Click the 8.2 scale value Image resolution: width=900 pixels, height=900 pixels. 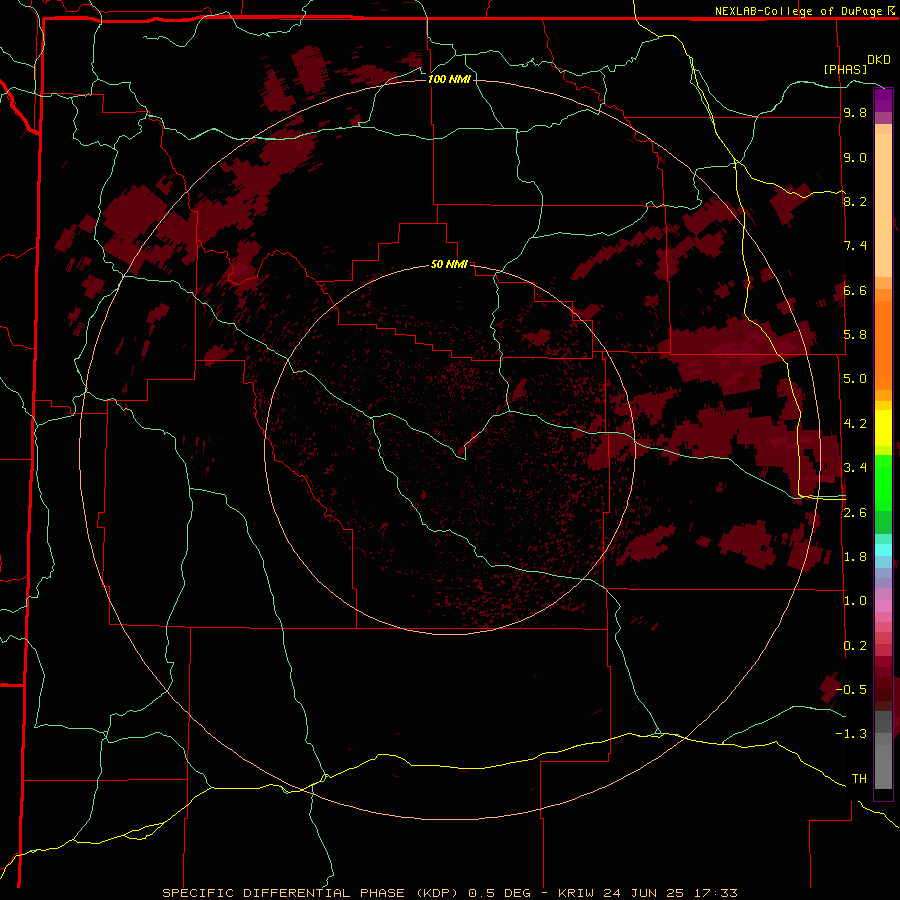click(855, 201)
